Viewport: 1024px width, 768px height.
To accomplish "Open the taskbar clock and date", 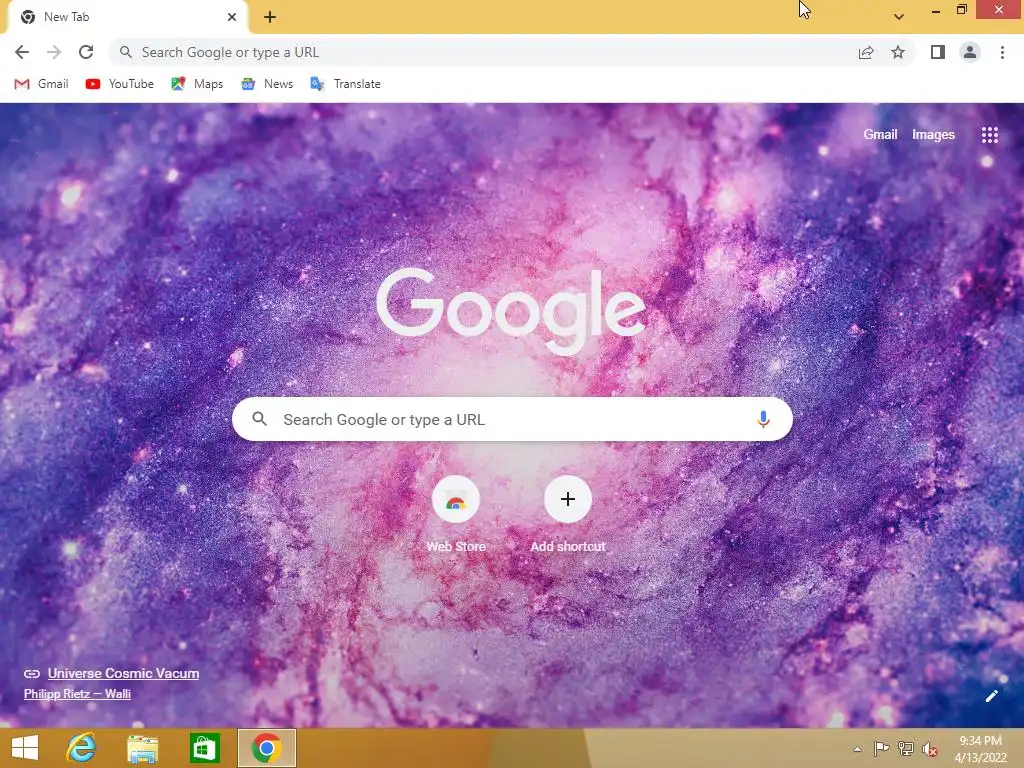I will pyautogui.click(x=980, y=749).
